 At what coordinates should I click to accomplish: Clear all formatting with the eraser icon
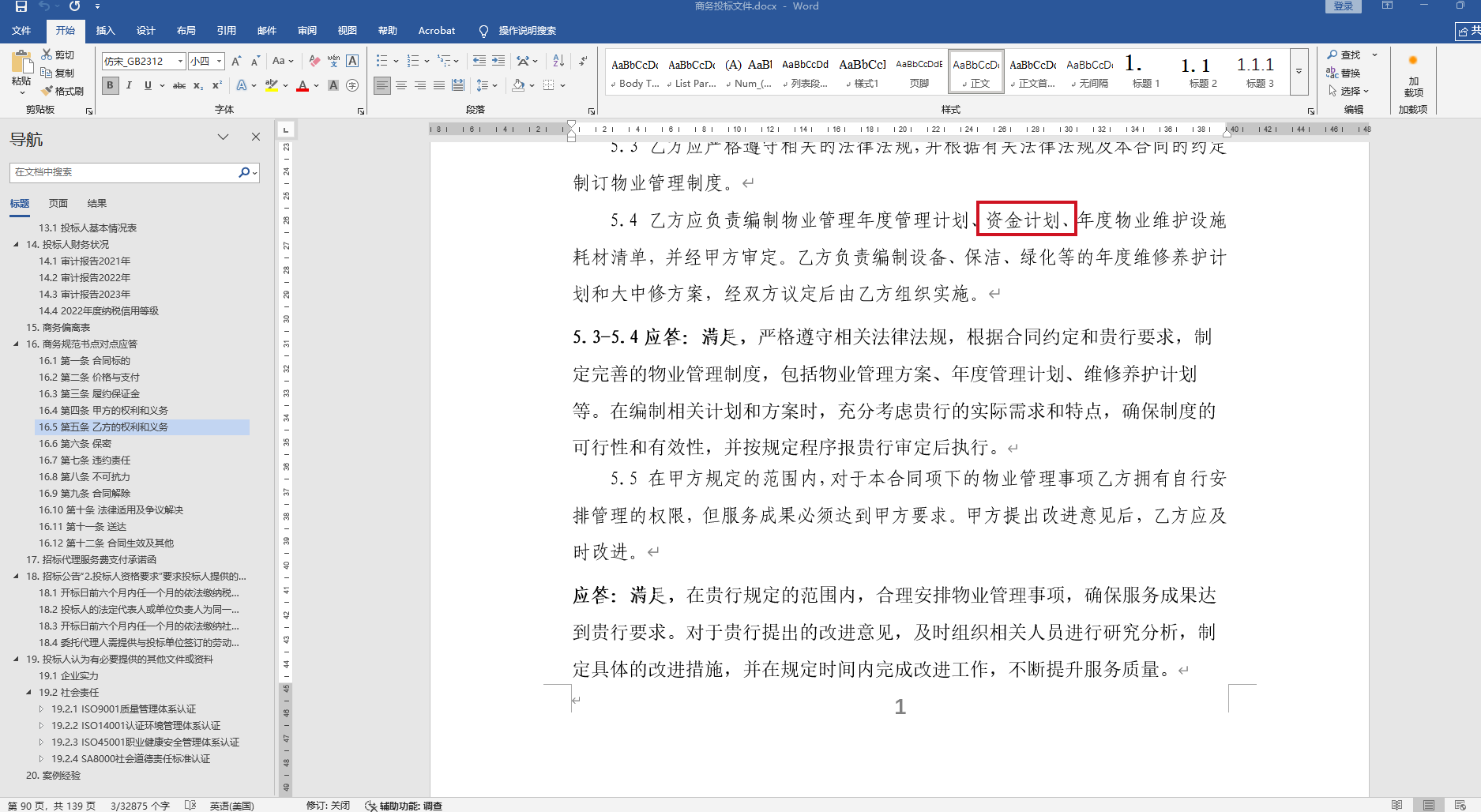(314, 61)
